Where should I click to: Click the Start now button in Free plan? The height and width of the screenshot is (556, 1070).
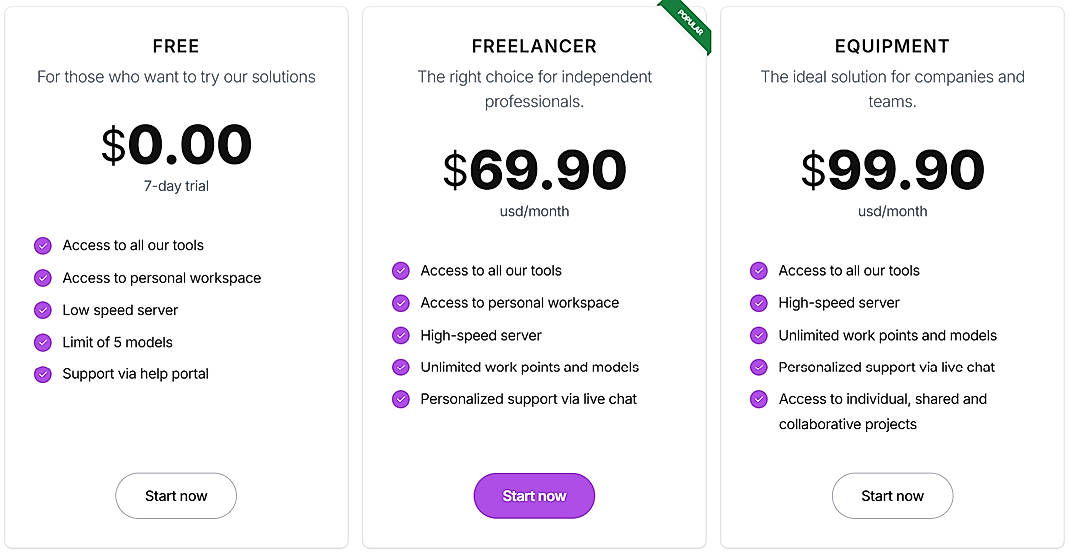click(176, 496)
